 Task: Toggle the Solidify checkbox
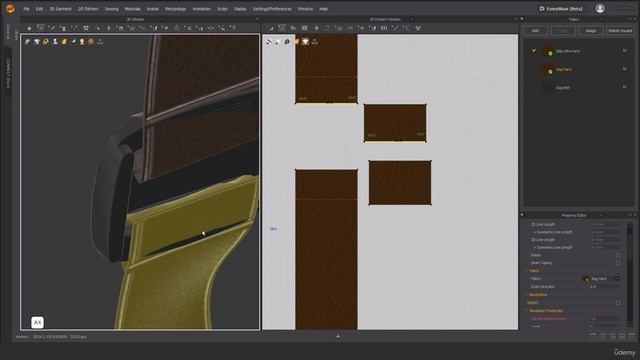[618, 303]
